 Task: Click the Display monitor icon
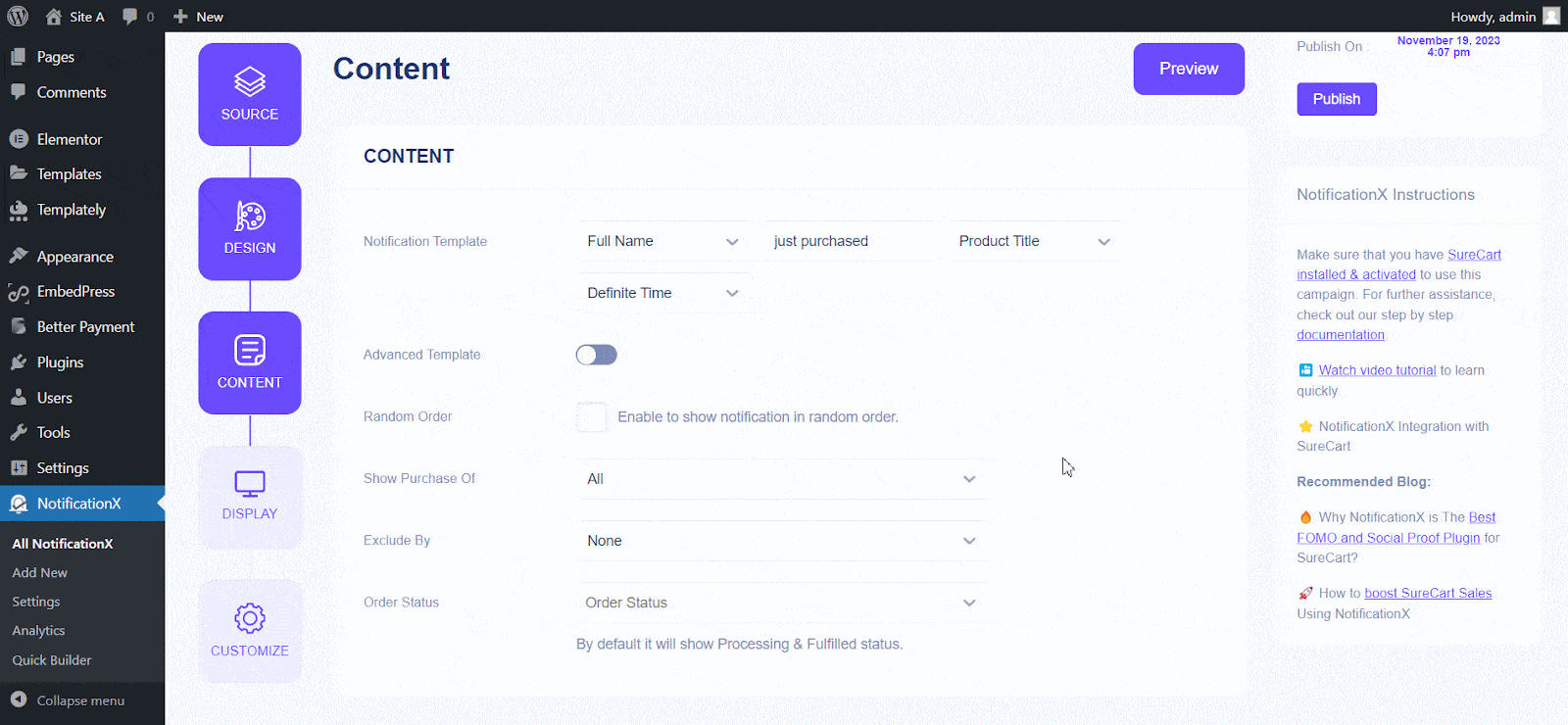click(x=250, y=484)
